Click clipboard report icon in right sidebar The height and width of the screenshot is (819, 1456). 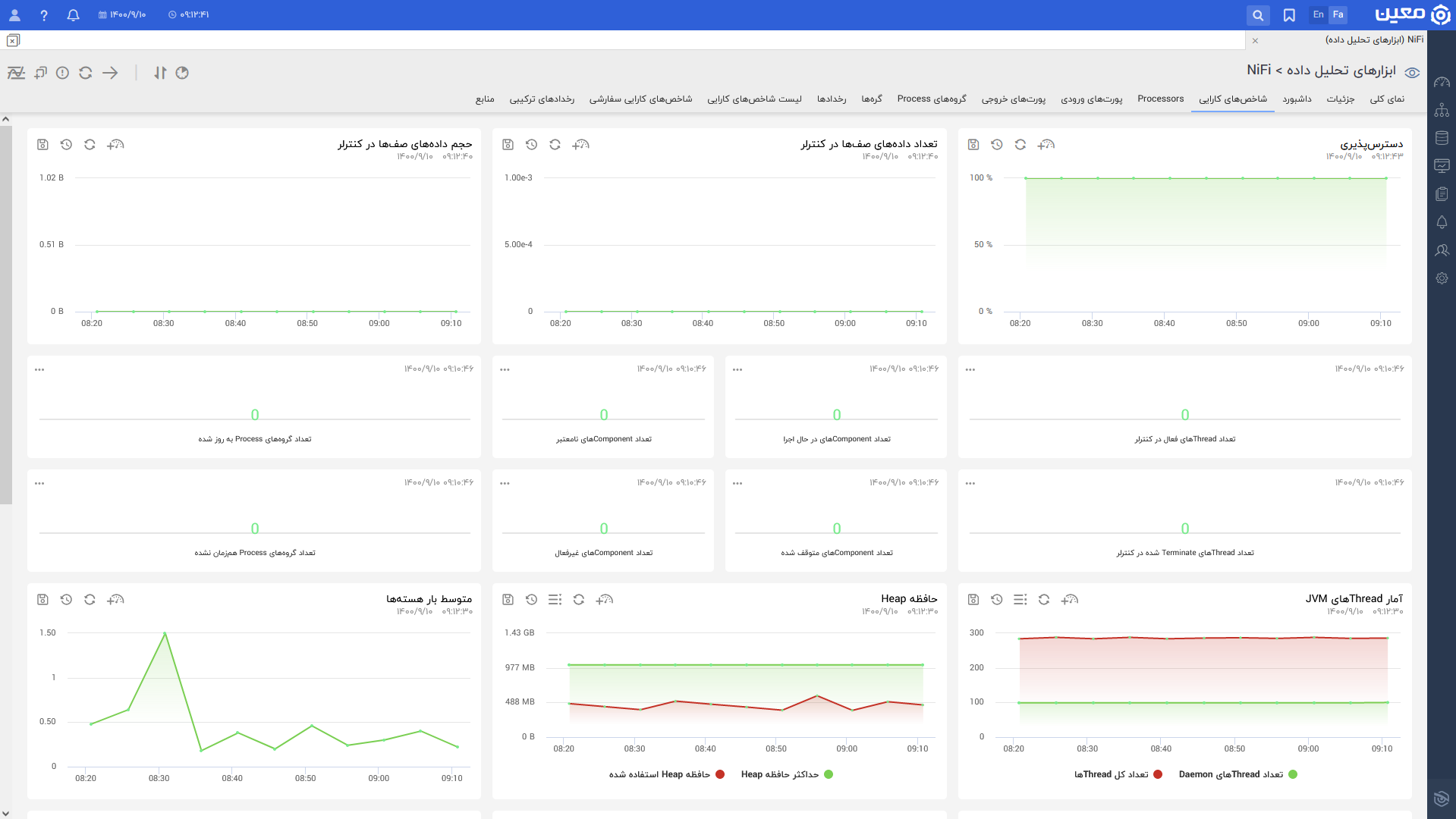click(x=1442, y=194)
